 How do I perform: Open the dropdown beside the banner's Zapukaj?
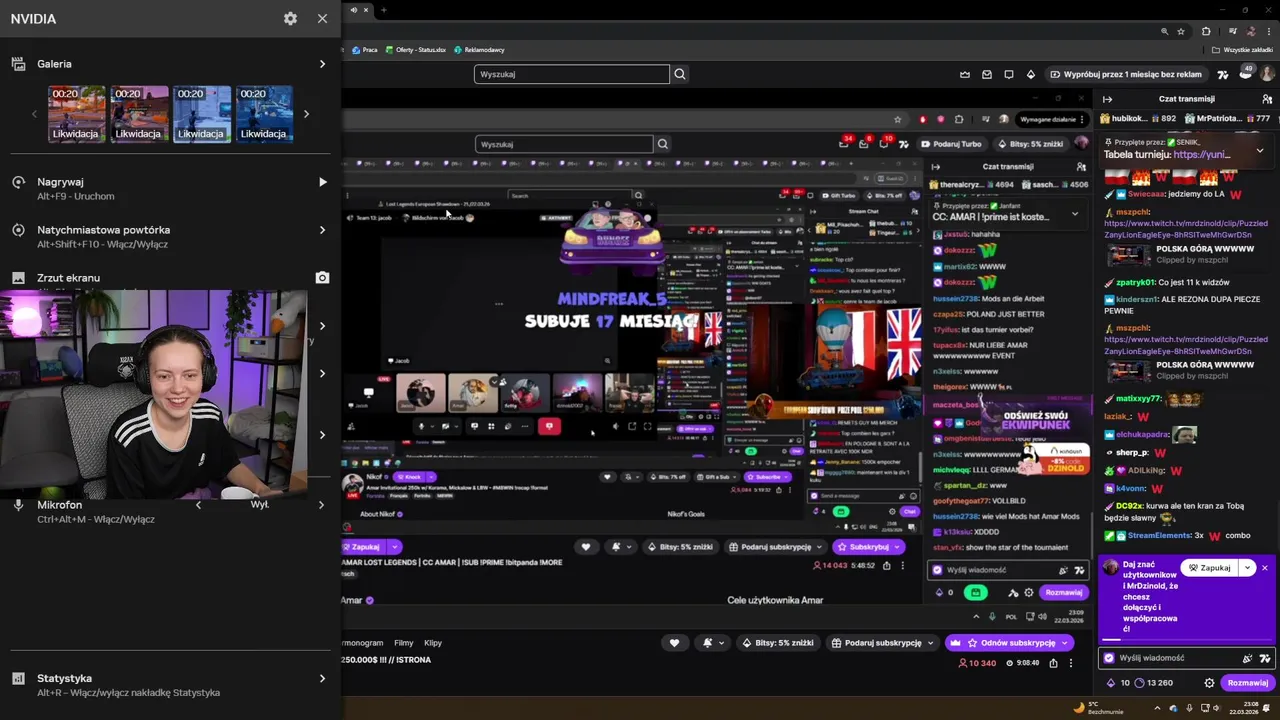(1247, 568)
